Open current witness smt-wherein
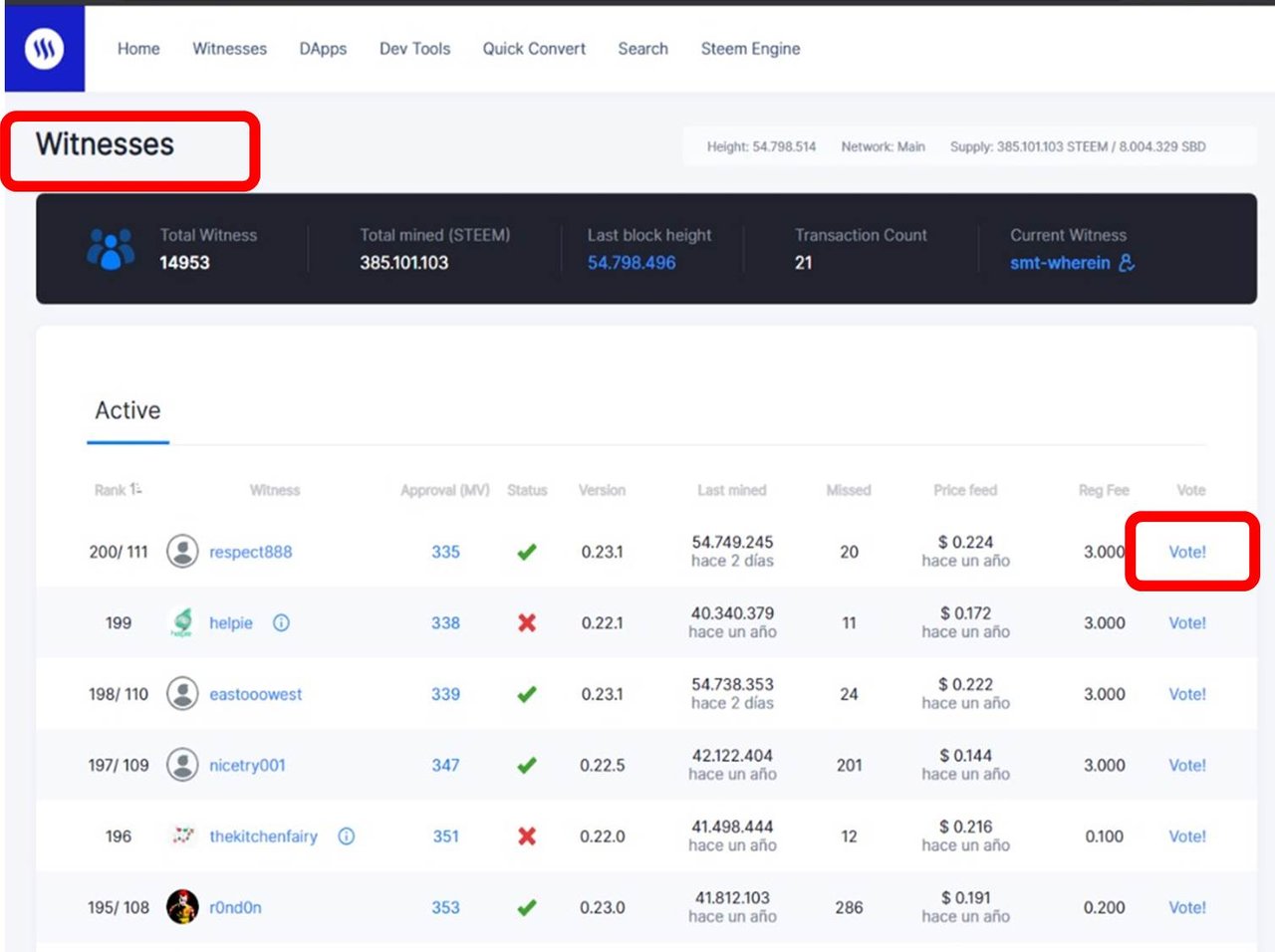 [x=1060, y=263]
